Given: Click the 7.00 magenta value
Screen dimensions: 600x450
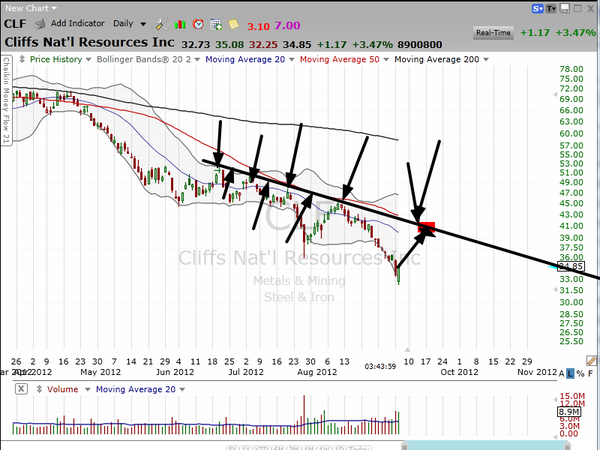Looking at the screenshot, I should 287,26.
